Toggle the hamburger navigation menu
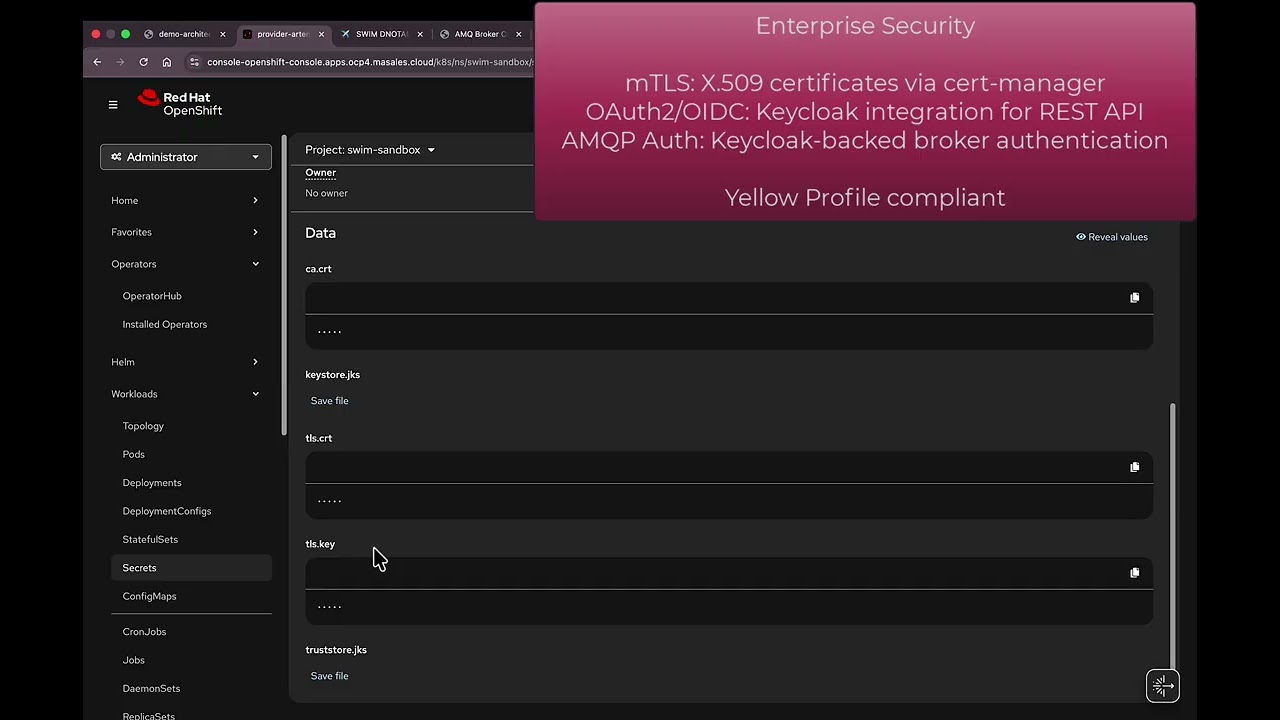 click(113, 104)
